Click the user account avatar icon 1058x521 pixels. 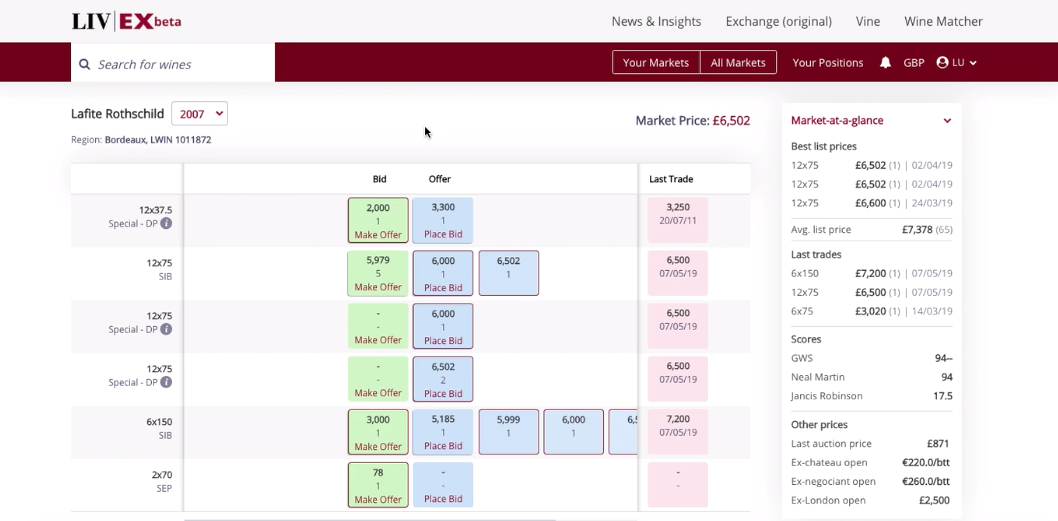(943, 62)
